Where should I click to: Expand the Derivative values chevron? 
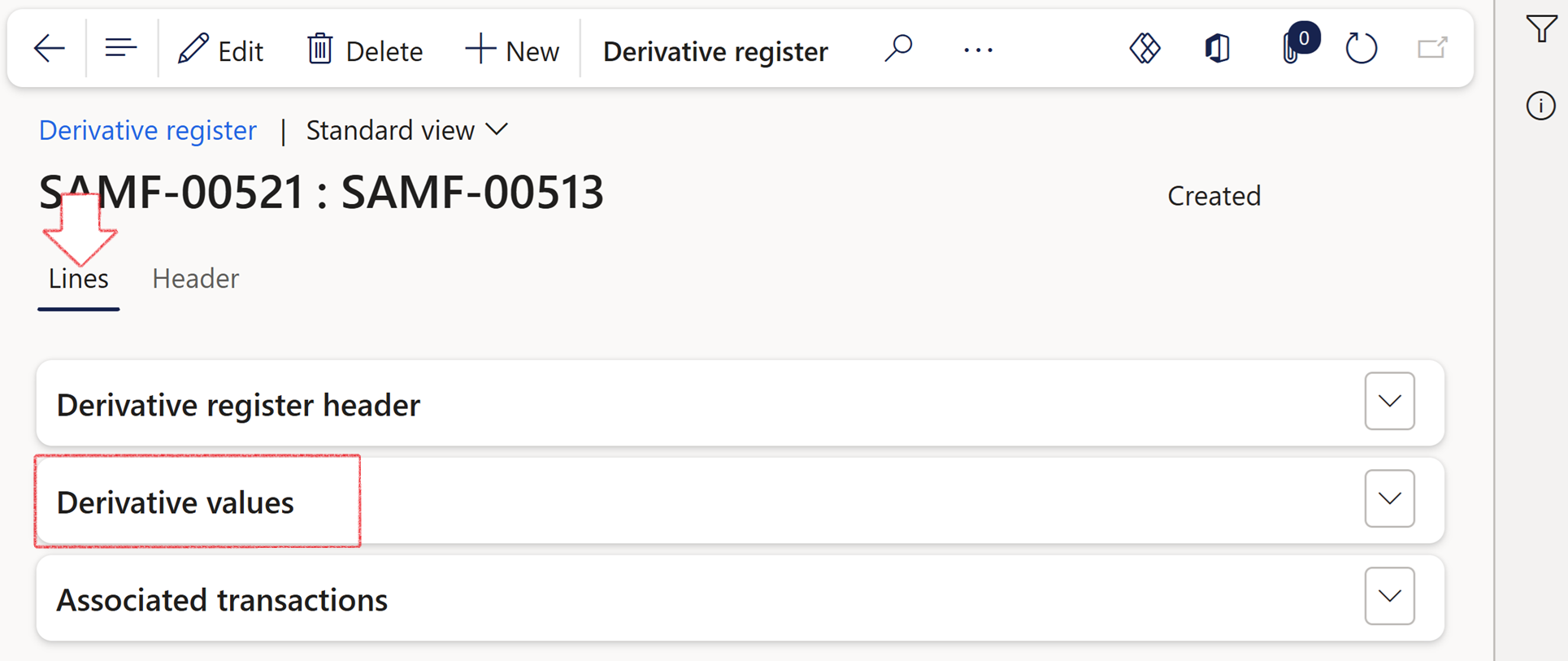tap(1389, 499)
